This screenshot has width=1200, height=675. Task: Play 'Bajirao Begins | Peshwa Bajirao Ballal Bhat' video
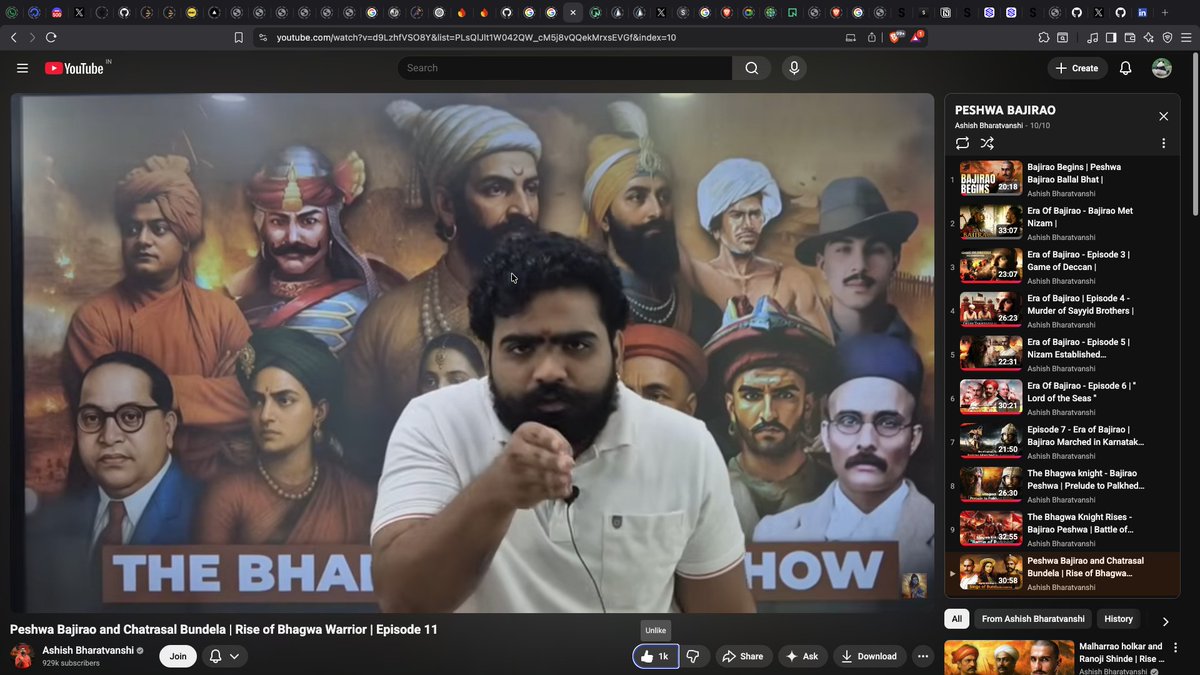click(x=1062, y=179)
